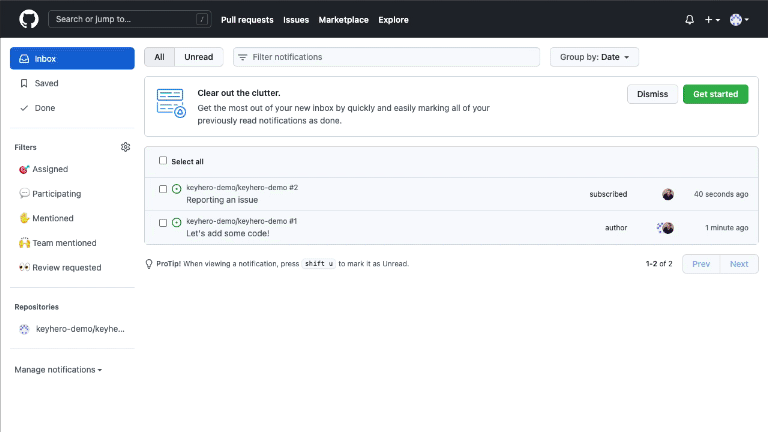Open the user avatar menu
This screenshot has width=768, height=432.
point(739,20)
